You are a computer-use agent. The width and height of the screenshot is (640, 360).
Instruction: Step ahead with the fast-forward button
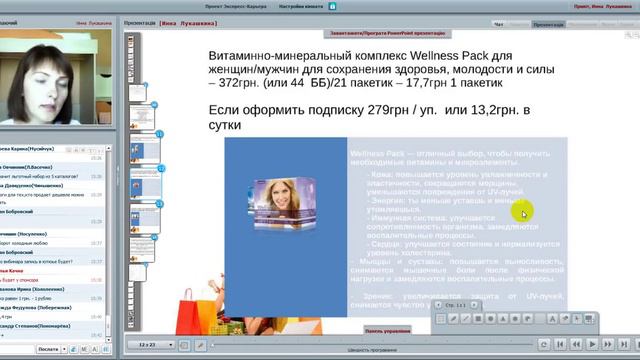pyautogui.click(x=608, y=345)
